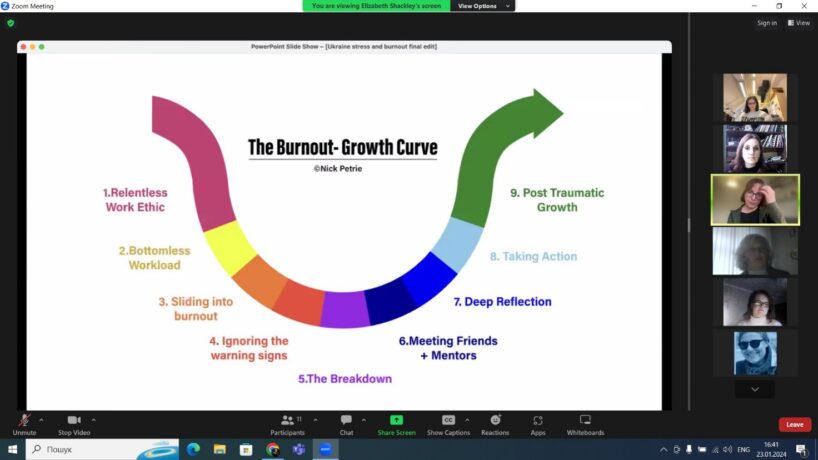This screenshot has width=818, height=460.
Task: Open the Chat panel
Action: [346, 422]
